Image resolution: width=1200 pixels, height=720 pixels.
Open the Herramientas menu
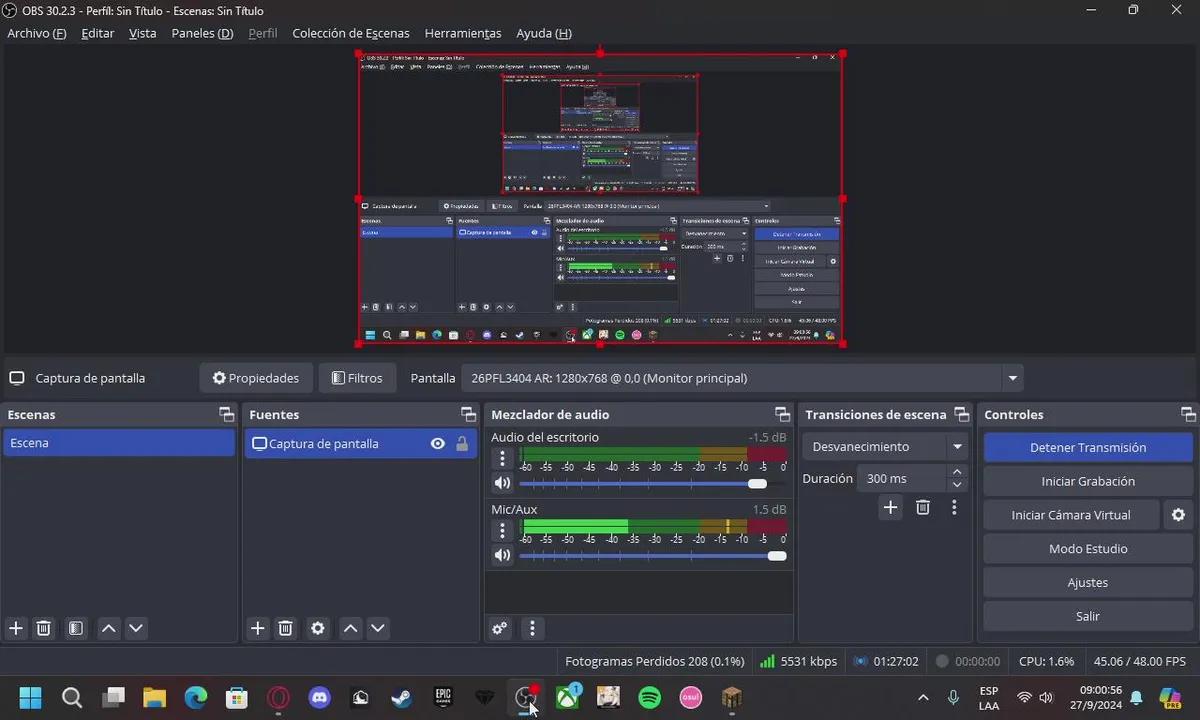coord(462,33)
